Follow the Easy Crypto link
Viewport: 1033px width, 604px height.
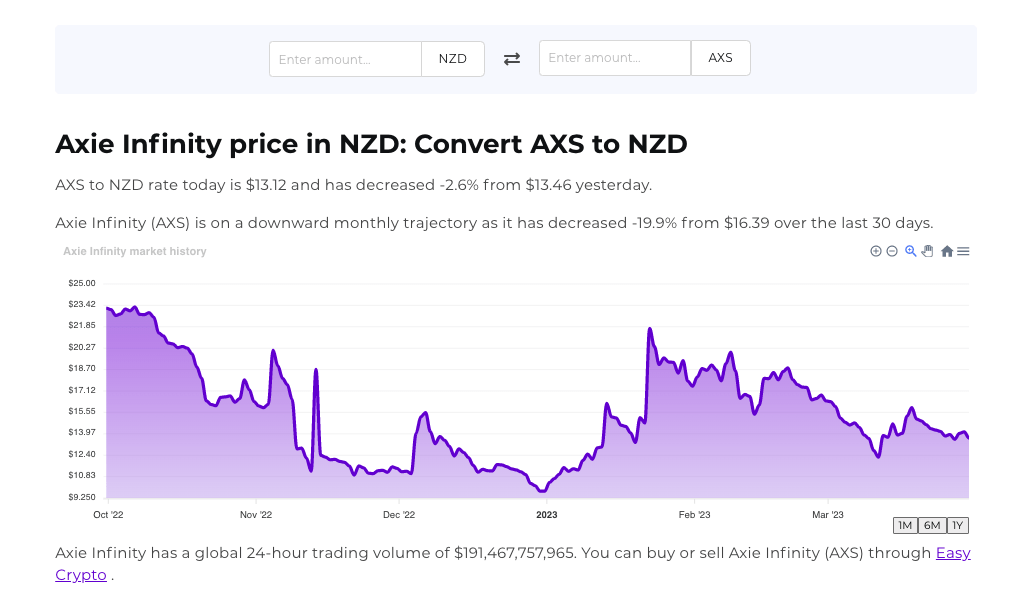click(953, 553)
